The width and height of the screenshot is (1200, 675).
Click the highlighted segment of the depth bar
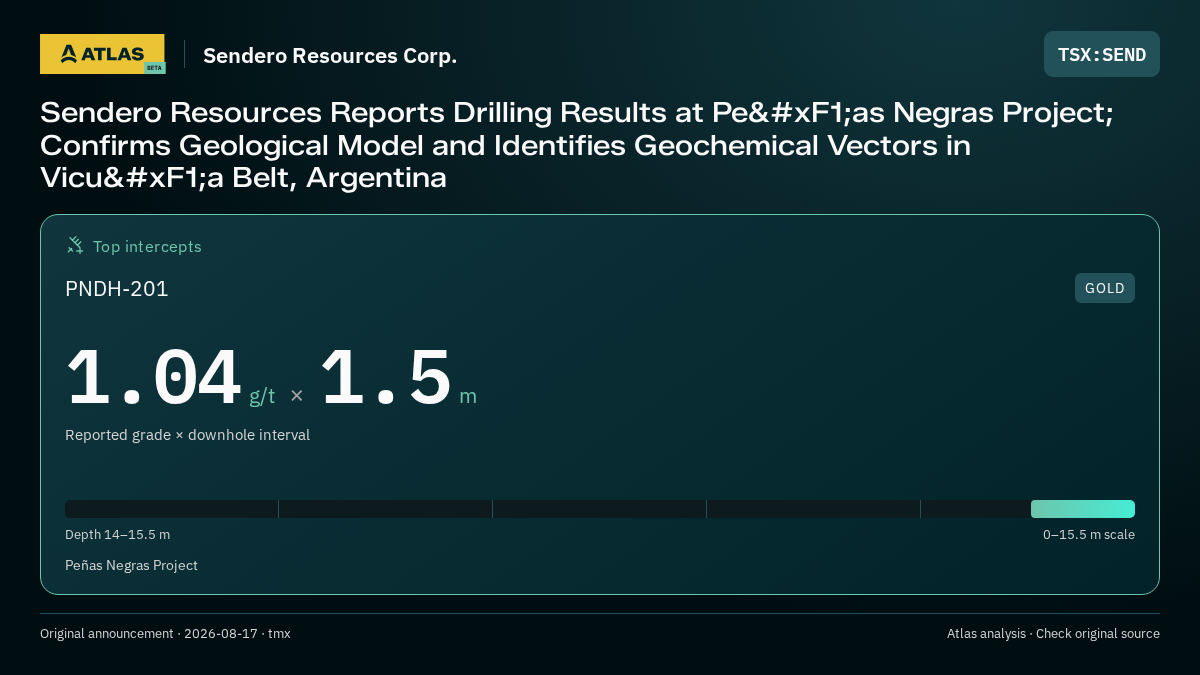pos(1083,509)
